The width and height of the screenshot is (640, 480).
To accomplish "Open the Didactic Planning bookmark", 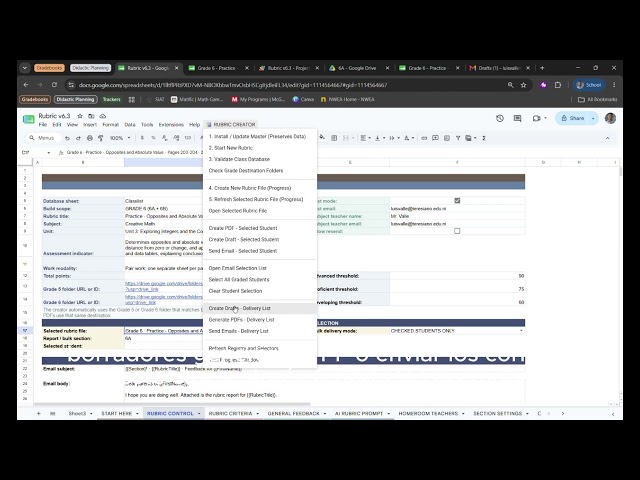I will point(76,99).
